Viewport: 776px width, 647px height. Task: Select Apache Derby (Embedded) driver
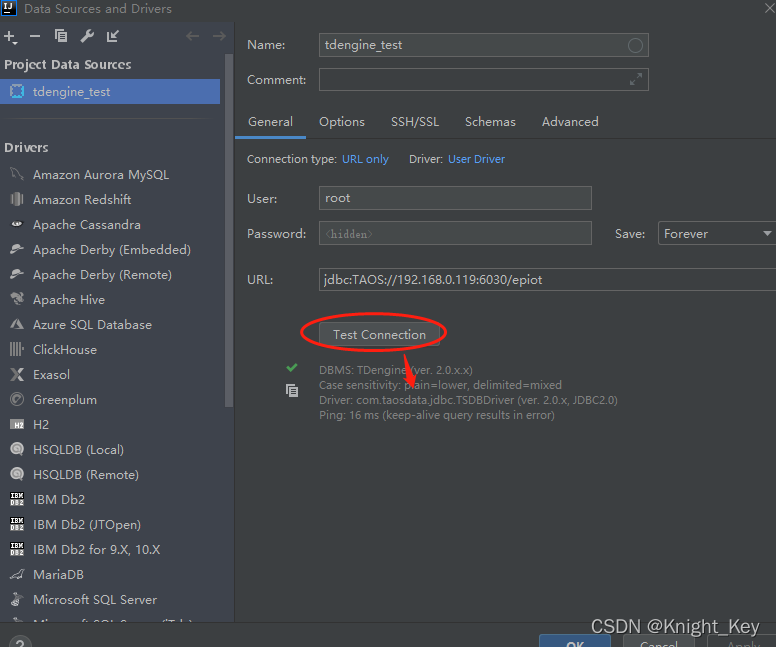click(111, 249)
